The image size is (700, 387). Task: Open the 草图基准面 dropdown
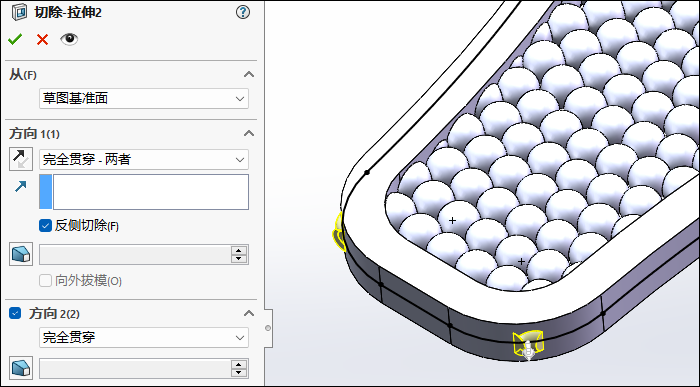pos(144,98)
